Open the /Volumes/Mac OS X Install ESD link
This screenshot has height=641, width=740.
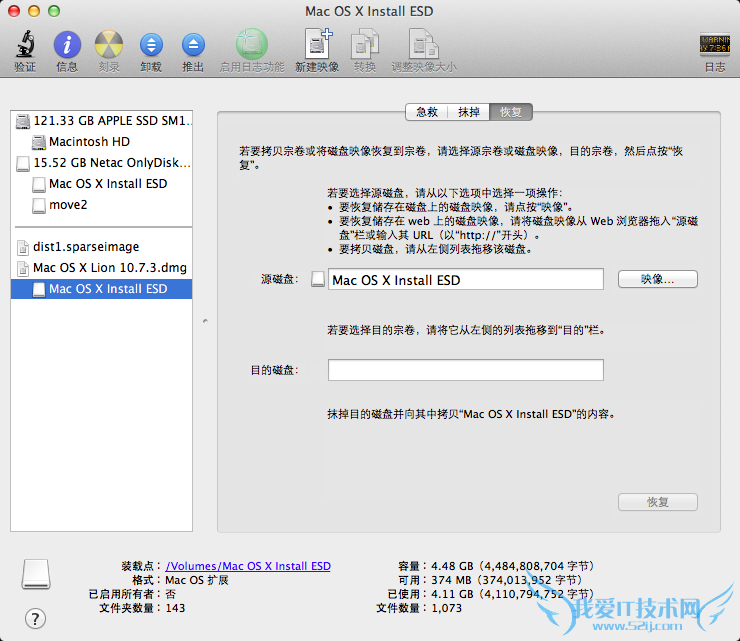click(x=248, y=566)
